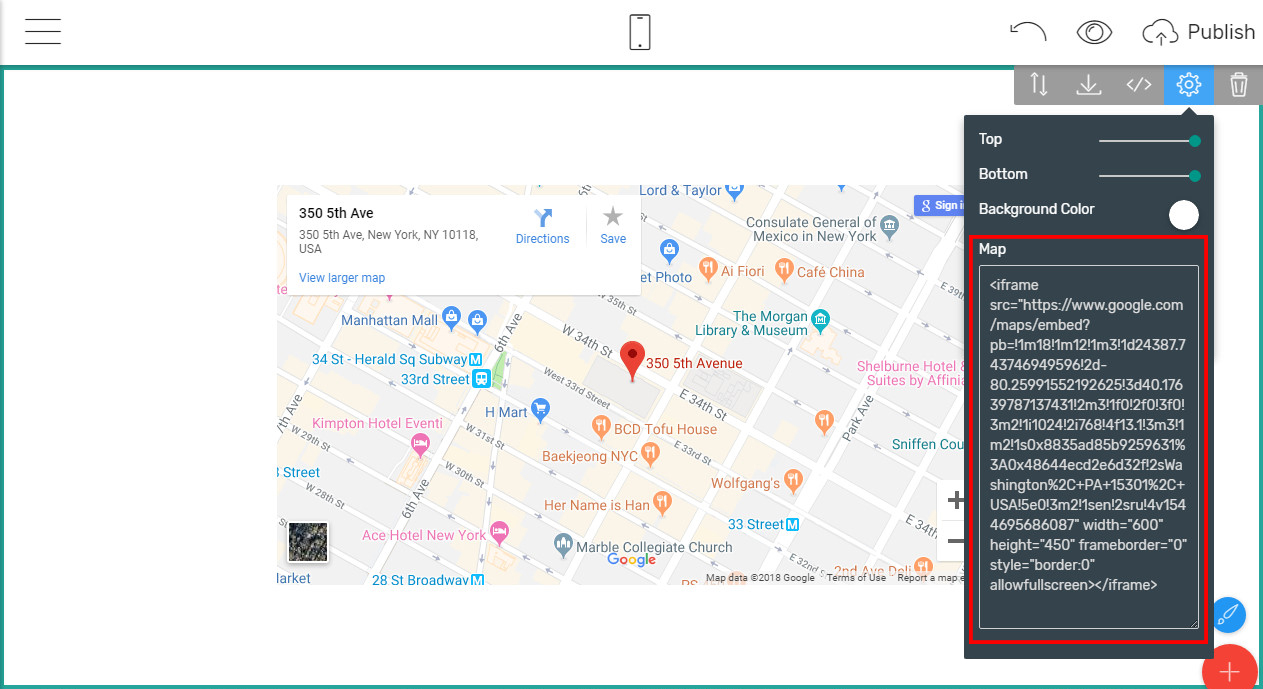Switch to satellite view thumbnail
The height and width of the screenshot is (689, 1263).
tap(307, 541)
